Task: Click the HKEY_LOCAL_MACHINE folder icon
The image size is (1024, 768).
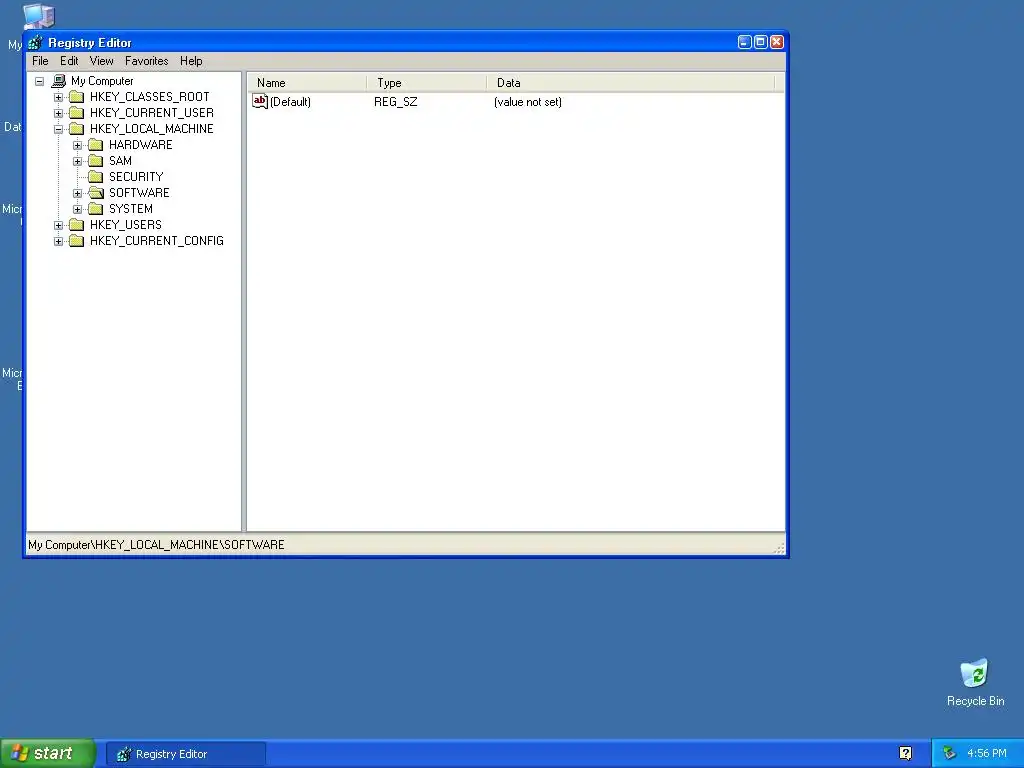Action: [77, 129]
